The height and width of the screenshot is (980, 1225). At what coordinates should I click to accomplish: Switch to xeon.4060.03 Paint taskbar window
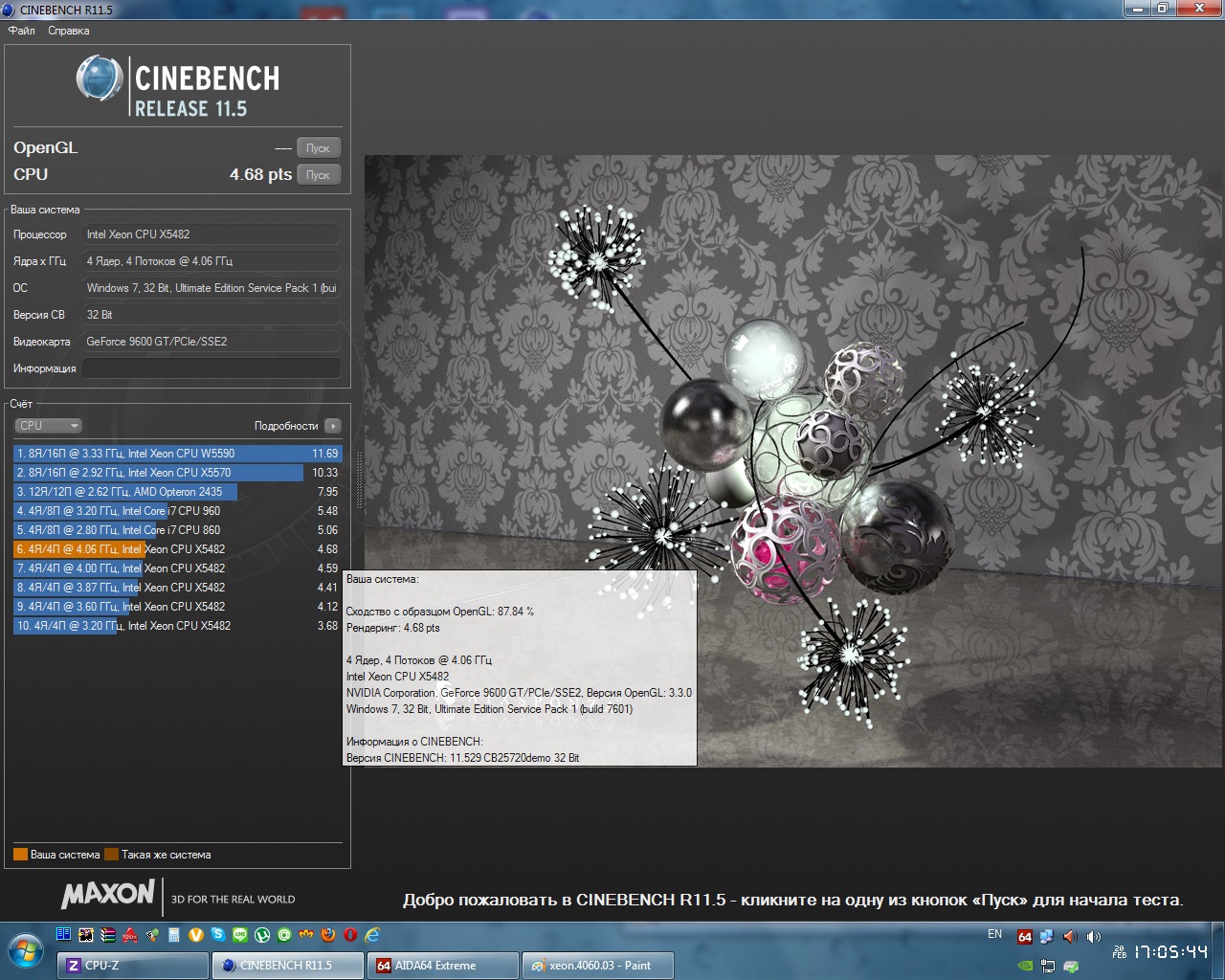point(598,966)
